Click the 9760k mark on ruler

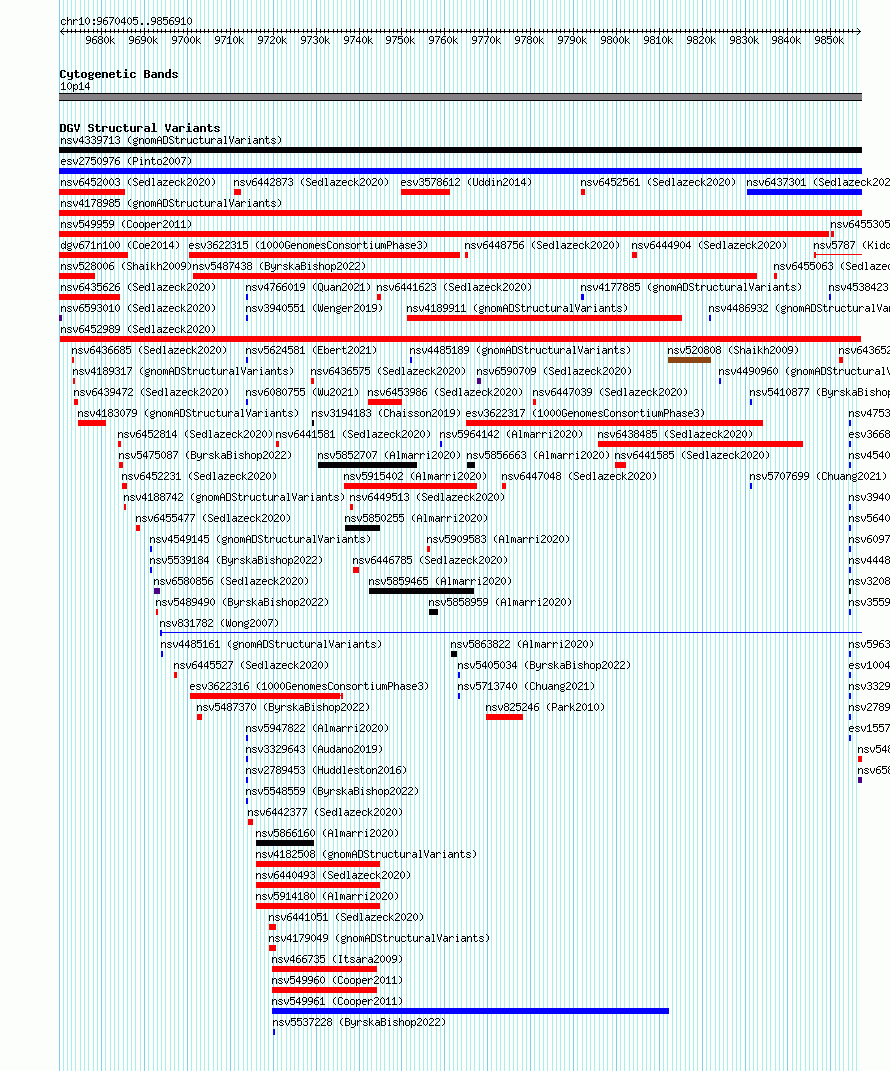[443, 40]
